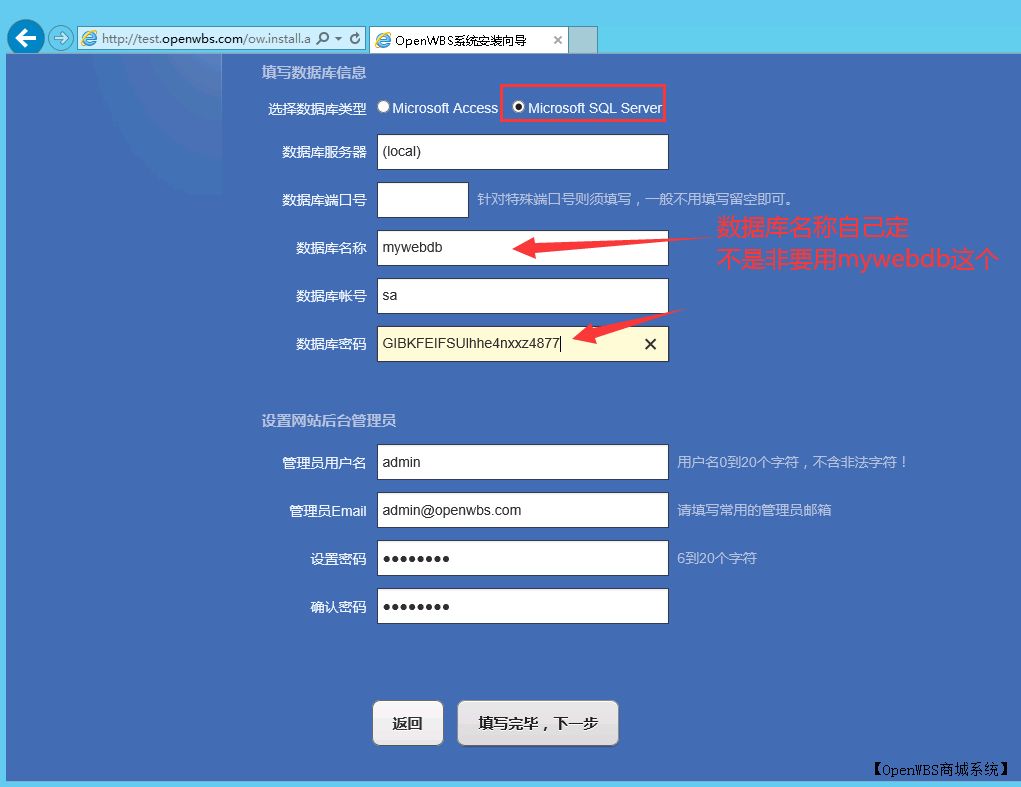Click the OpenWBS favicon on the browser tab
Image resolution: width=1021 pixels, height=787 pixels.
click(383, 40)
